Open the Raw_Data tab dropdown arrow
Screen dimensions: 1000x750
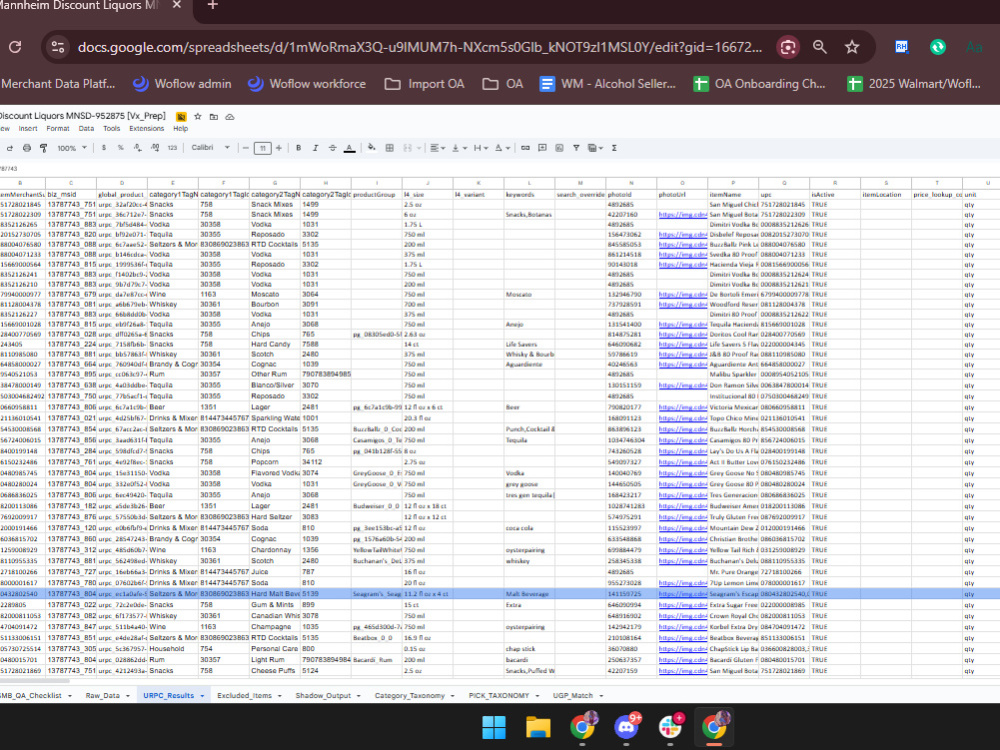coord(128,696)
